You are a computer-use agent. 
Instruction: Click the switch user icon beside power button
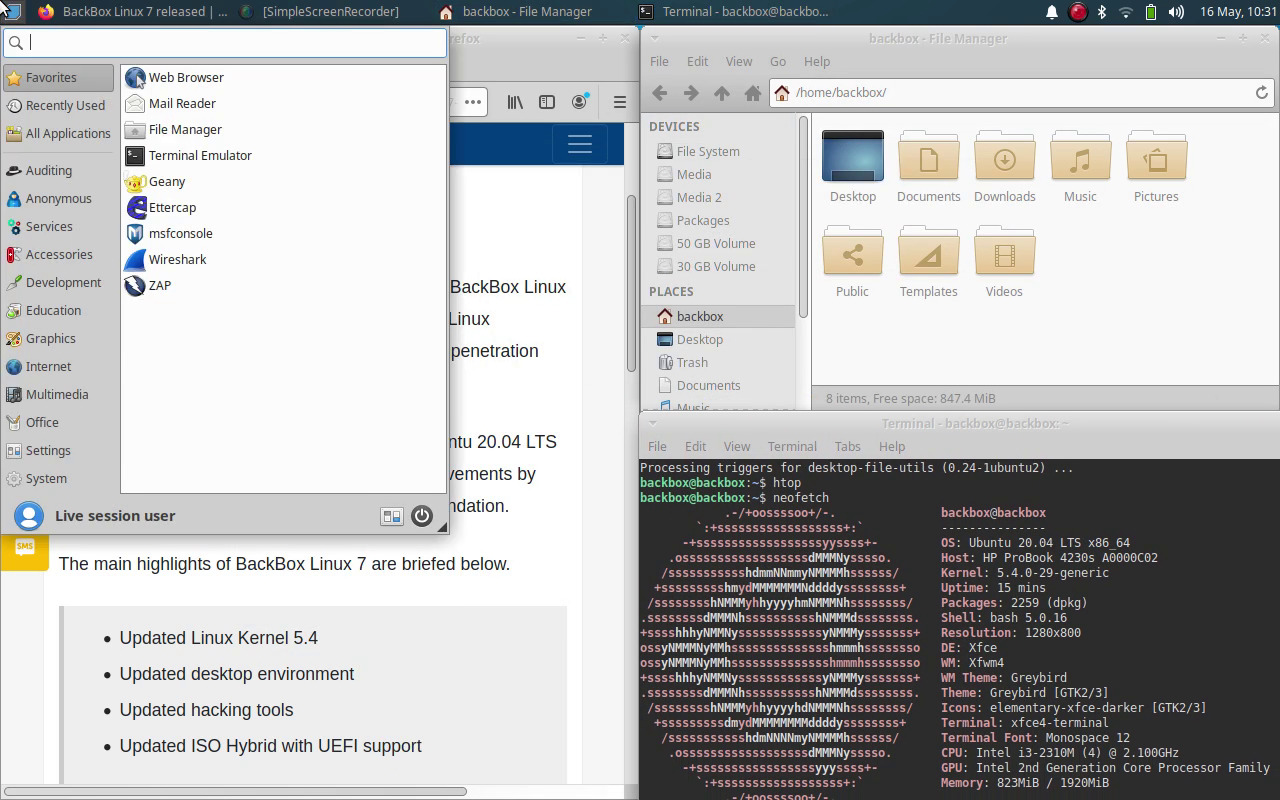[x=392, y=516]
